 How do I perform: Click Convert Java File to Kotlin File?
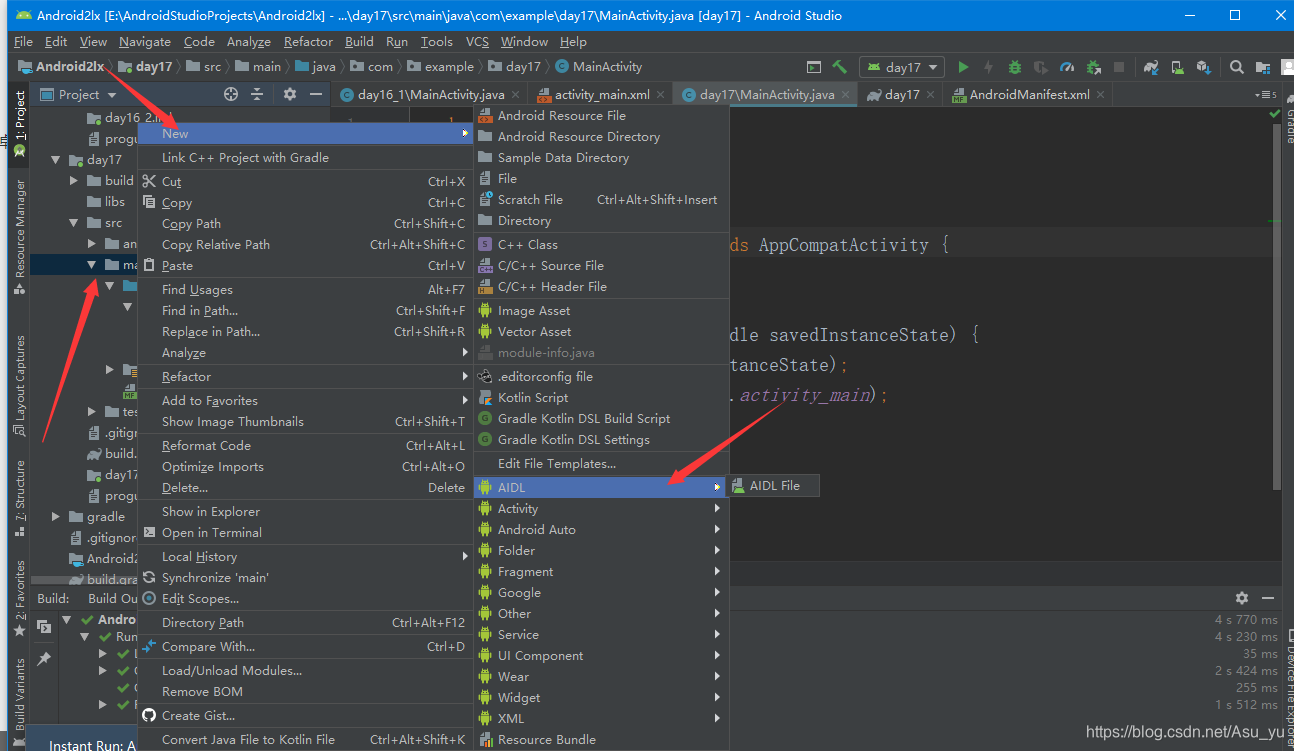tap(305, 739)
